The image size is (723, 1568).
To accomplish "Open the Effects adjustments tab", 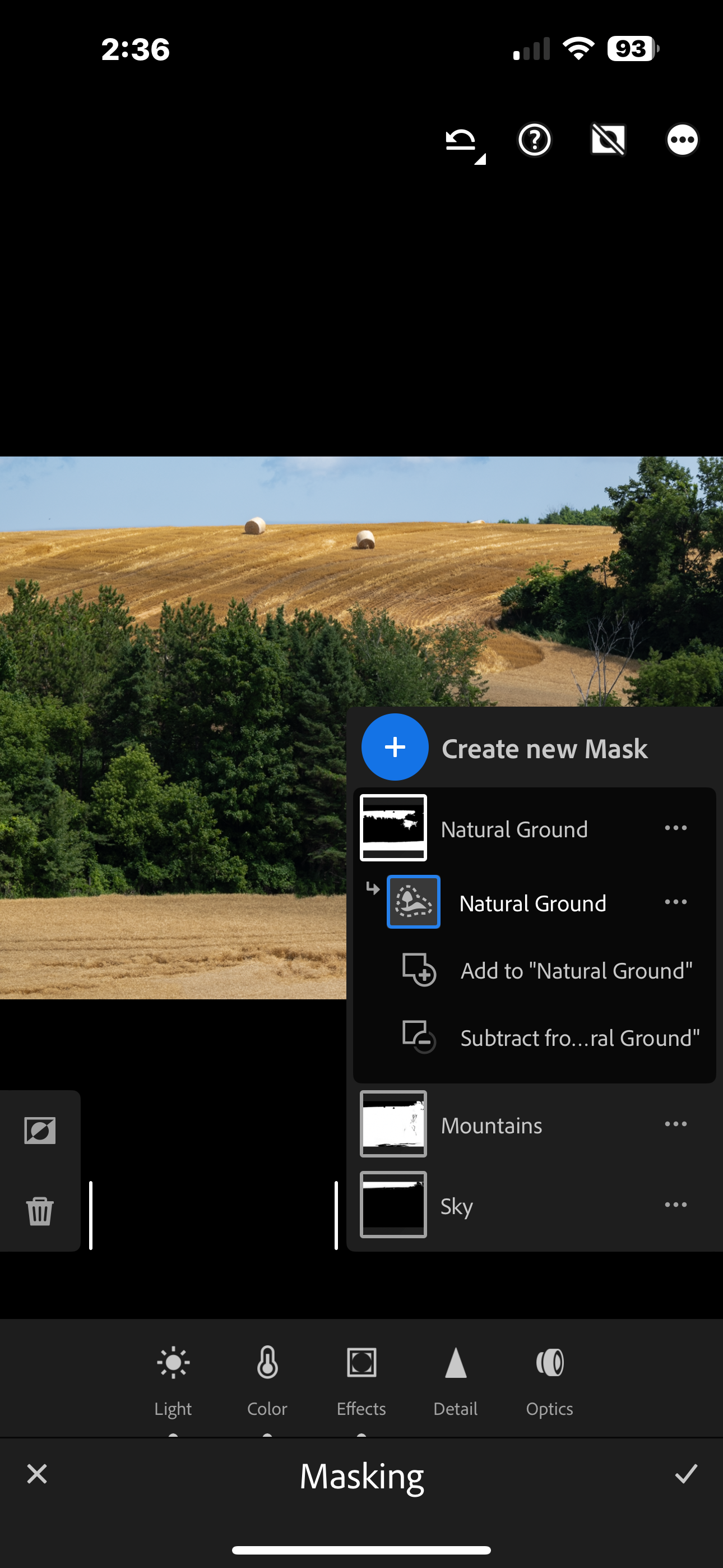I will click(361, 1382).
